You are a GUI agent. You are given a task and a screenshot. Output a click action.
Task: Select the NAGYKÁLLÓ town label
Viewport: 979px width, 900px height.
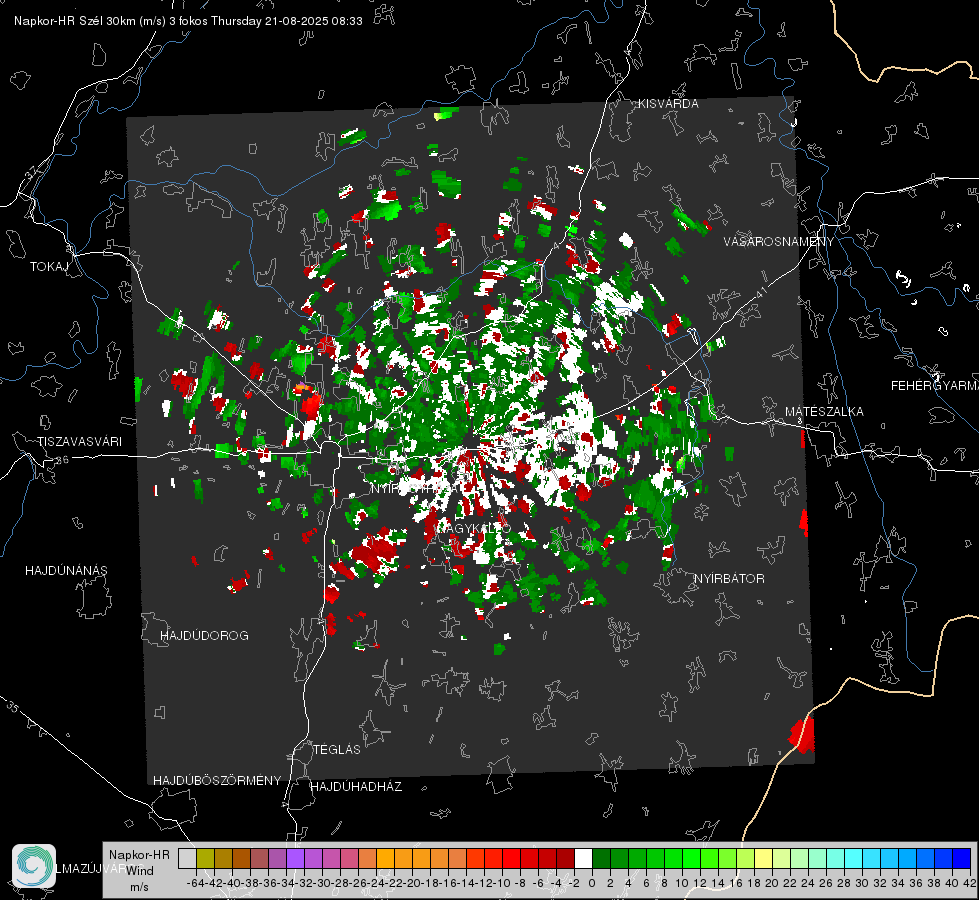click(473, 528)
